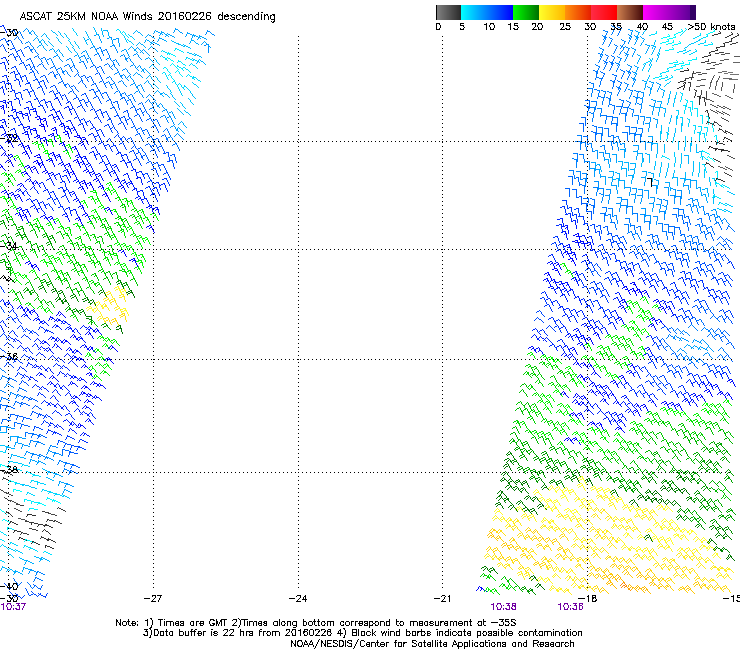Screen dimensions: 740x650
Task: Select the yellow 20-25 knots color segment
Action: coord(552,12)
